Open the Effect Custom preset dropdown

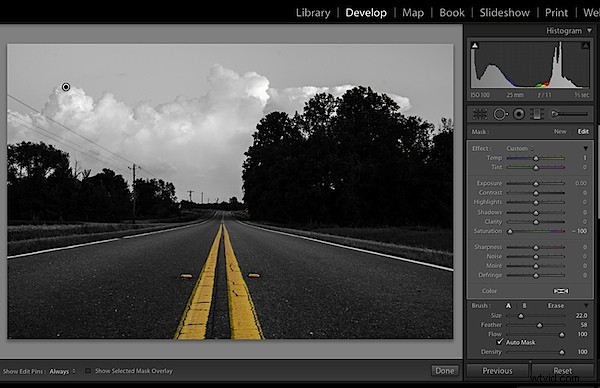pos(519,148)
